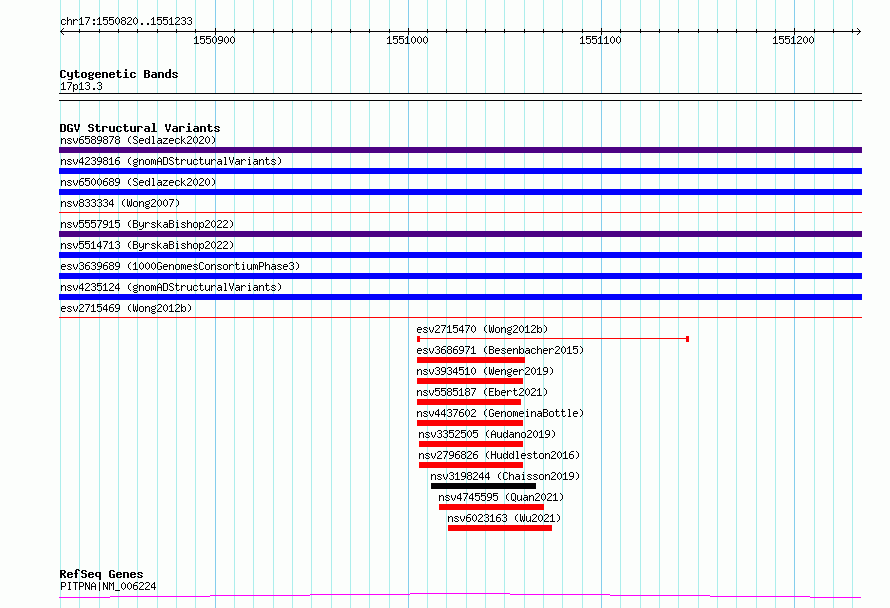Click the nsv4239816 (gnomADStructuralVariants) label
This screenshot has width=890, height=608.
click(x=171, y=161)
